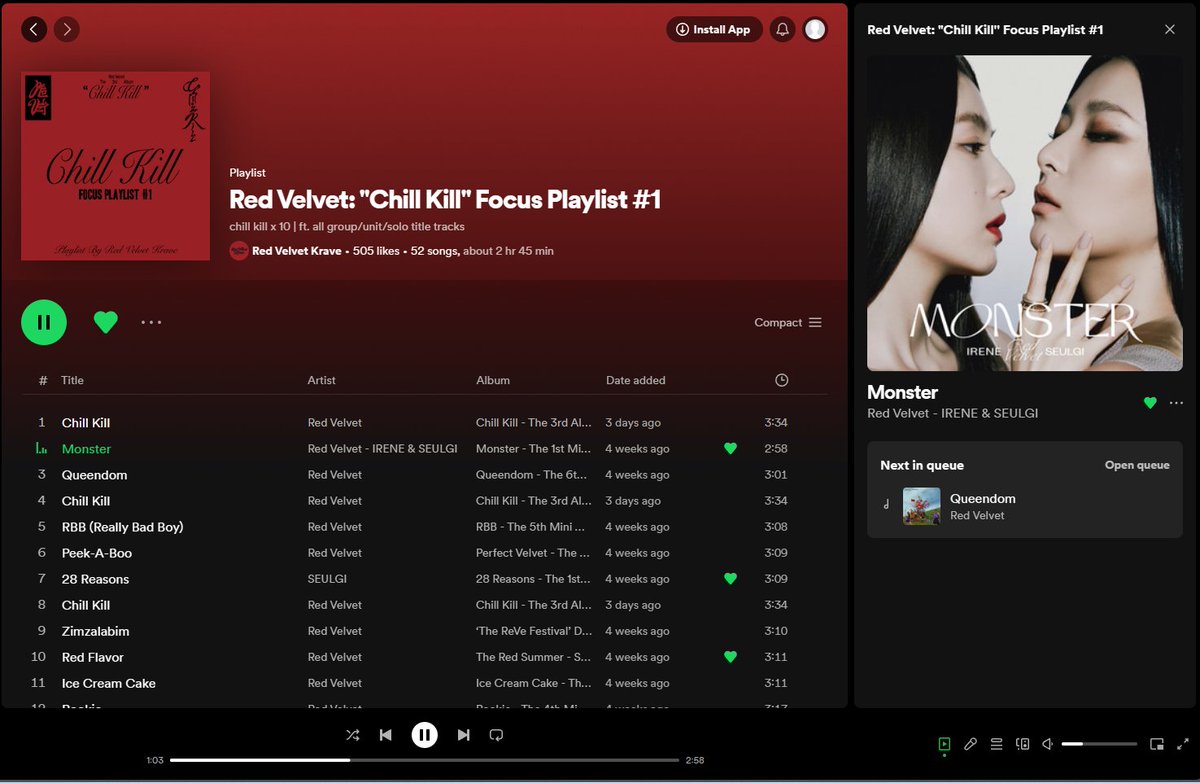Viewport: 1200px width, 783px height.
Task: Adjust the volume slider
Action: point(1099,744)
